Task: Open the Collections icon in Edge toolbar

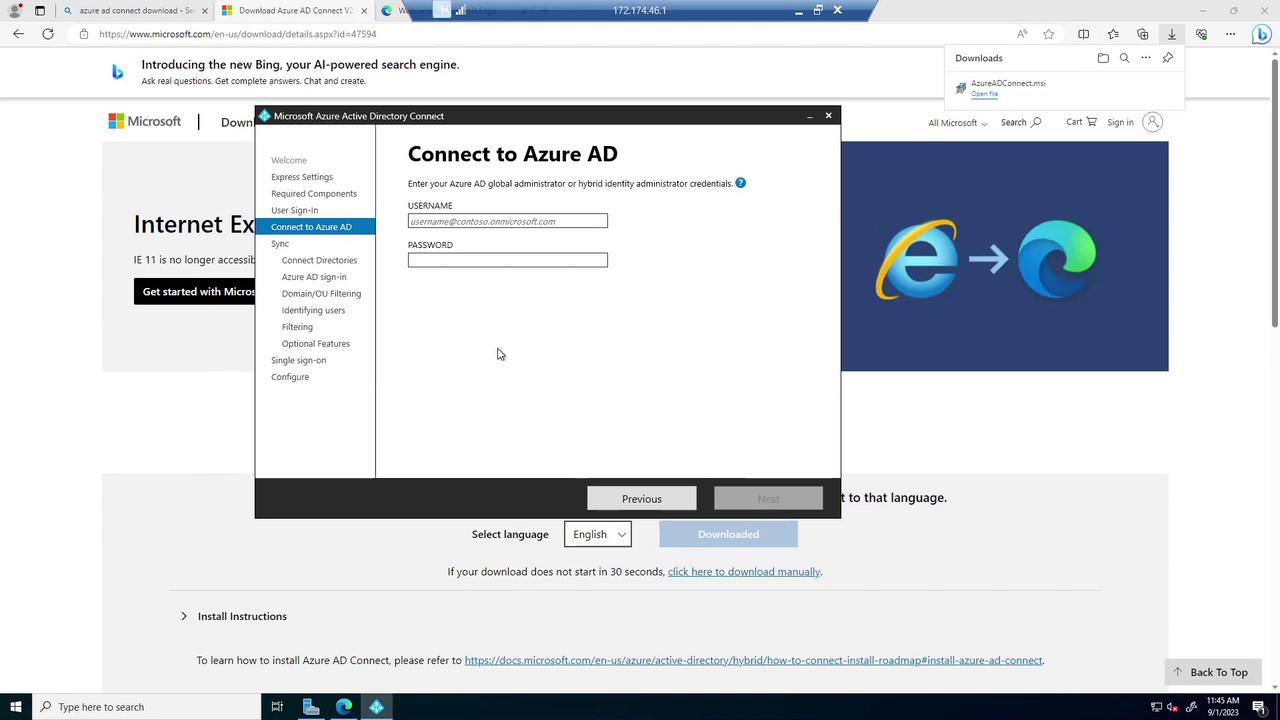Action: (x=1142, y=34)
